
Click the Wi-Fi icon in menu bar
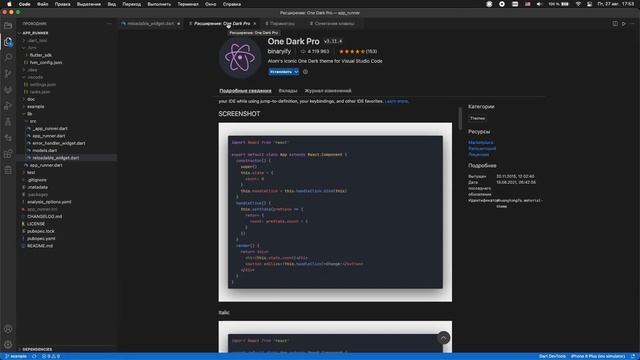(x=578, y=4)
